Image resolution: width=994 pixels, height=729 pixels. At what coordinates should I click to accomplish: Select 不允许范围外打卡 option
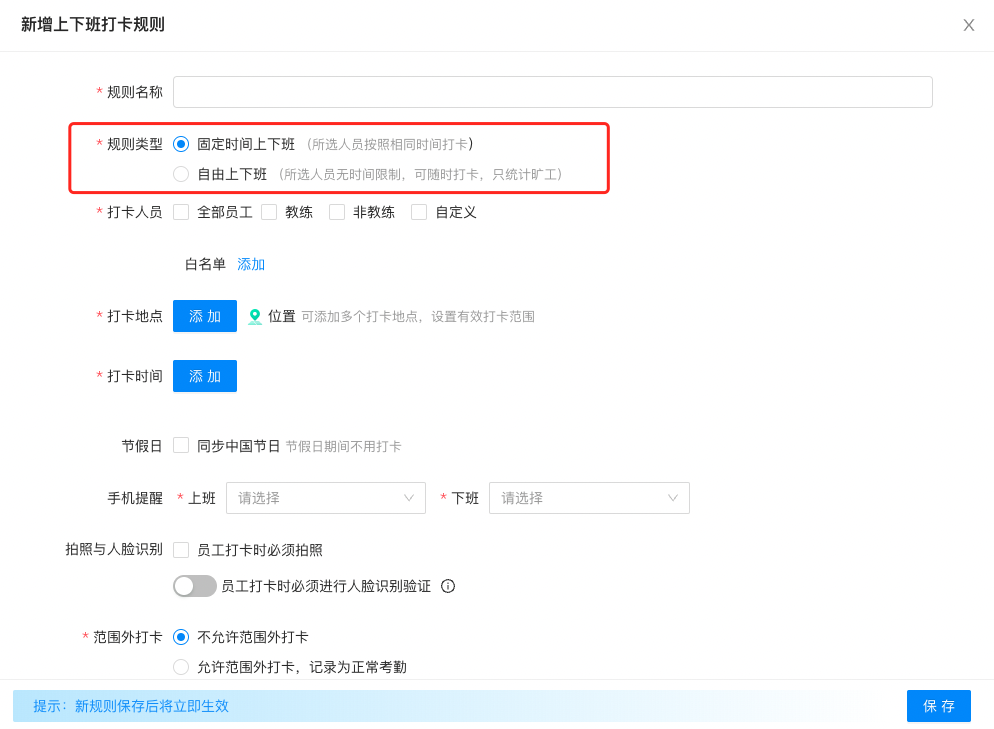[181, 637]
